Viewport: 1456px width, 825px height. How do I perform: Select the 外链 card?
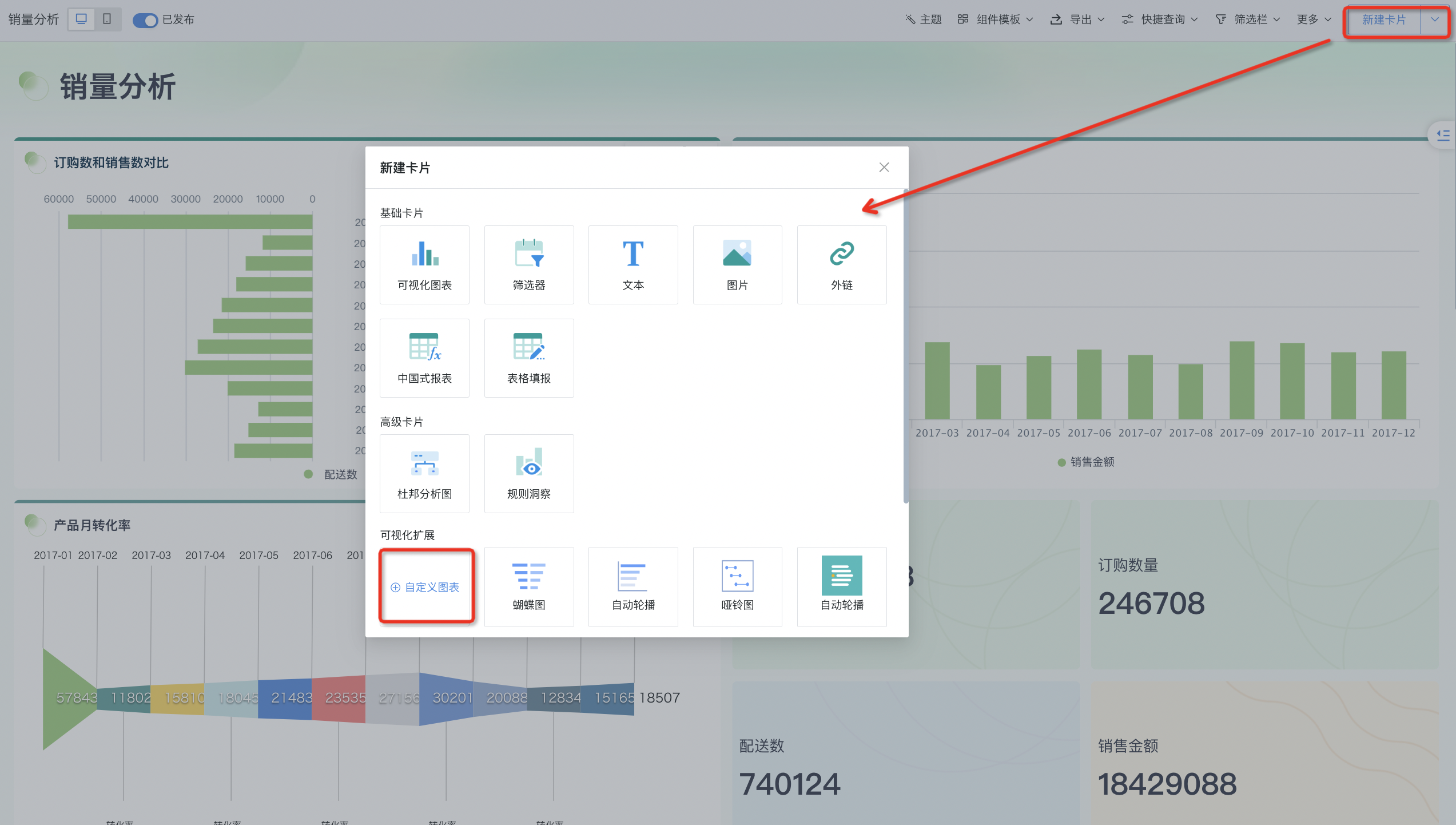coord(842,264)
